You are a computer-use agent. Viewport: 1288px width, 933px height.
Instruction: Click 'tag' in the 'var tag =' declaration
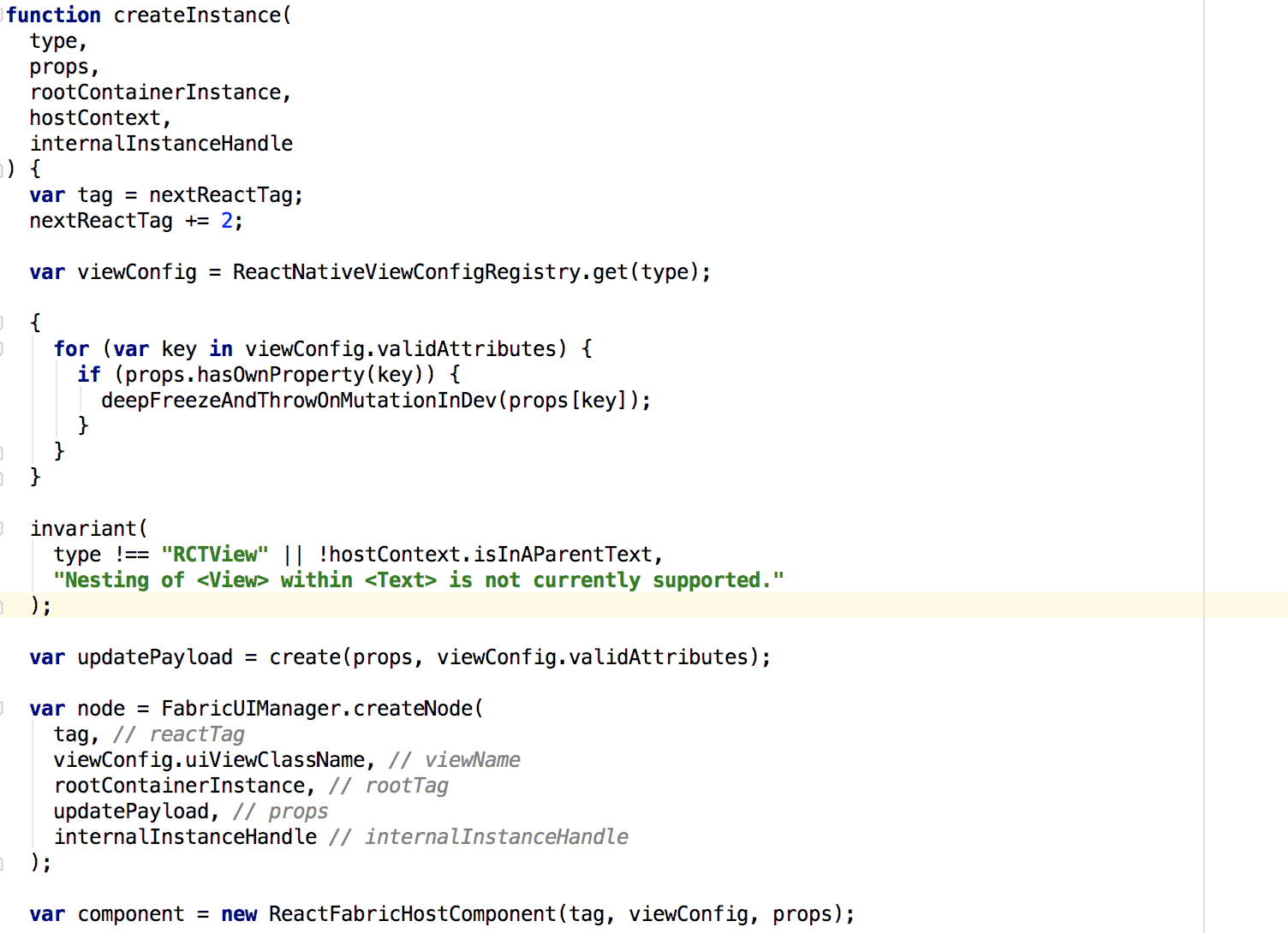pos(95,195)
